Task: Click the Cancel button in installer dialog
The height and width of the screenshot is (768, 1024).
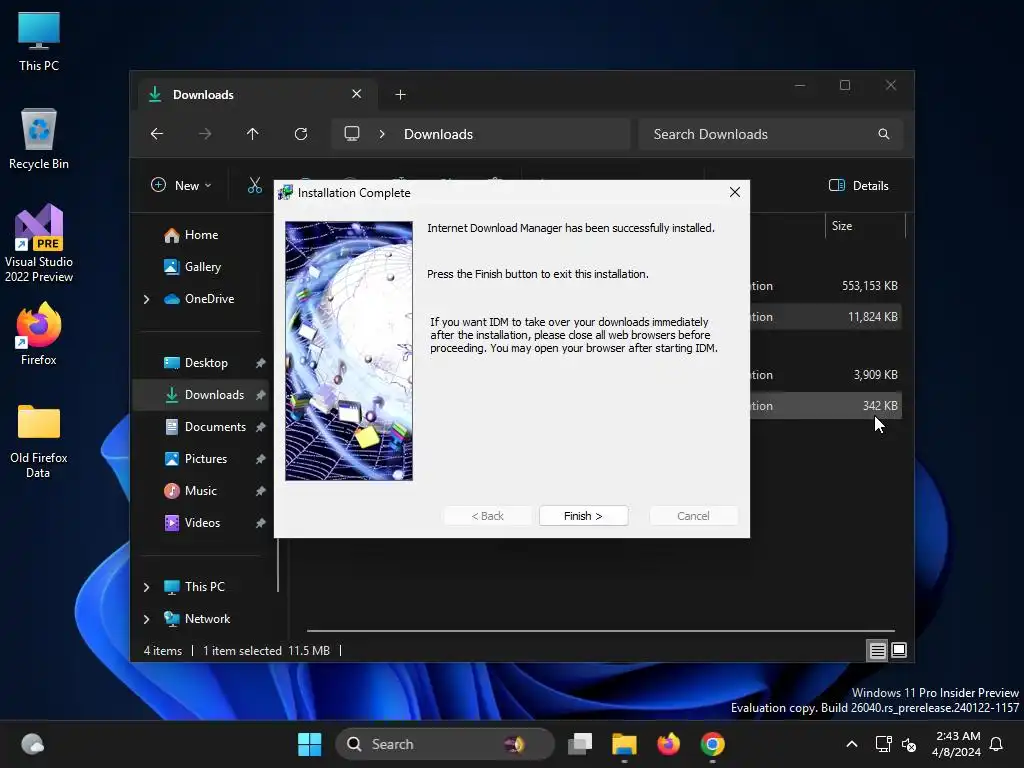Action: click(693, 516)
